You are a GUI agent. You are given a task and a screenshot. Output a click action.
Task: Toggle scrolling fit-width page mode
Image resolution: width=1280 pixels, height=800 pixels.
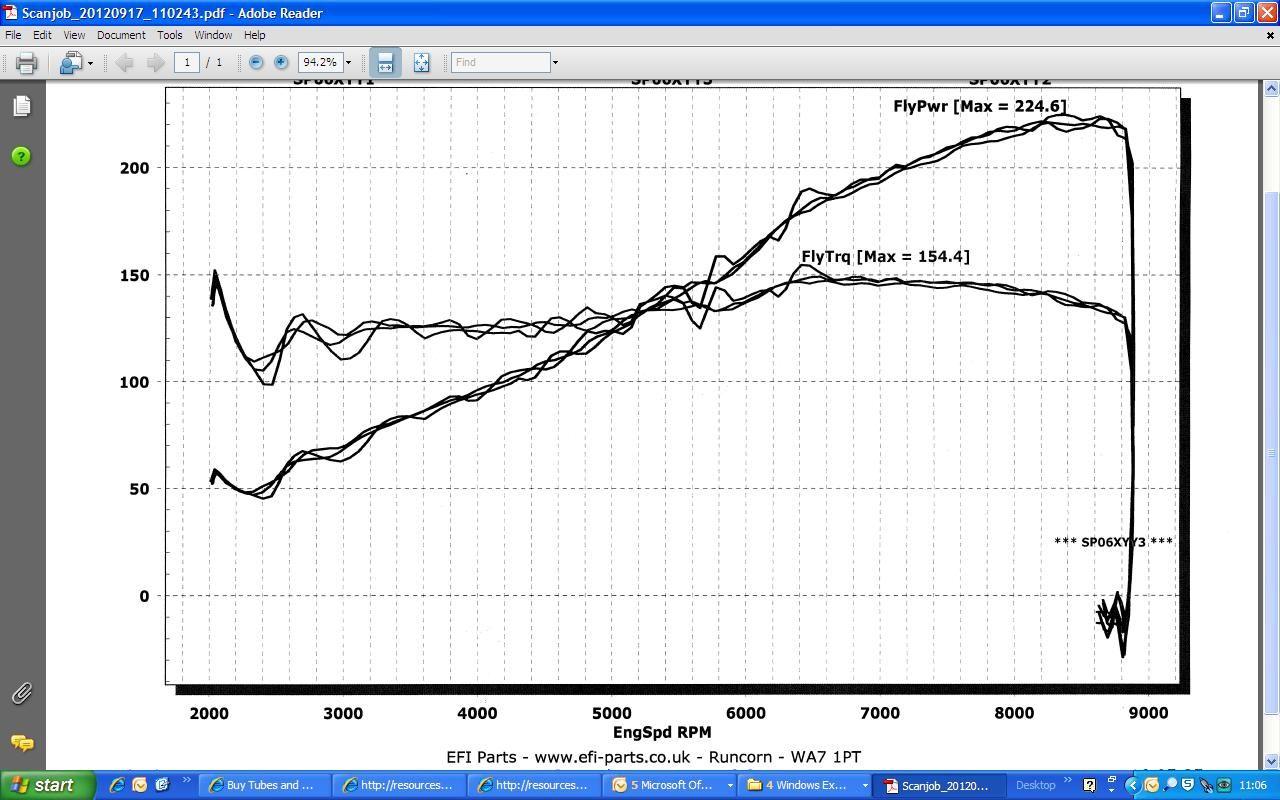385,62
